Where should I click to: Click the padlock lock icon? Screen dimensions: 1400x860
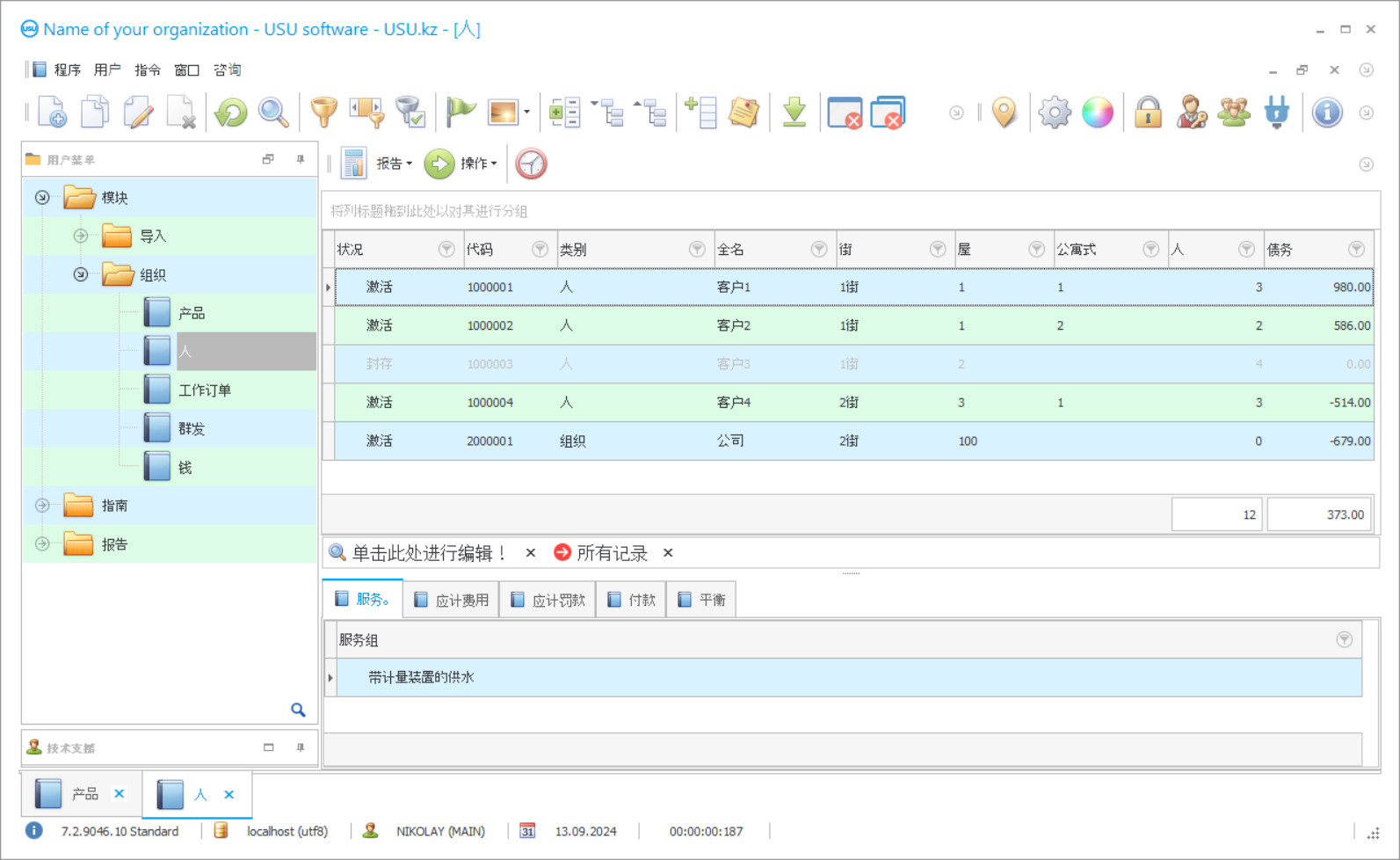[1148, 113]
